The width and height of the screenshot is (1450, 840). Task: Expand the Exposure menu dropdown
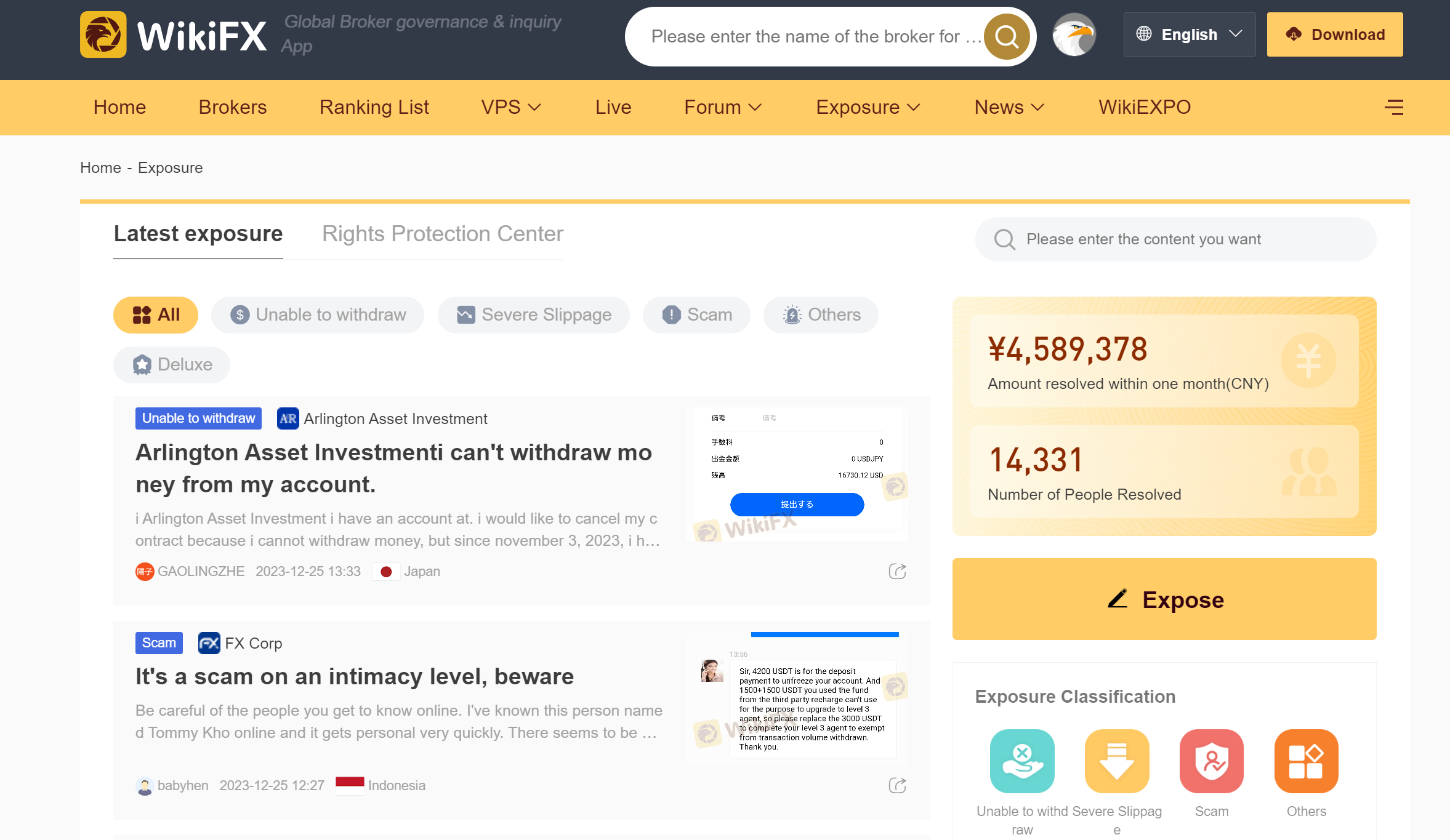click(868, 108)
